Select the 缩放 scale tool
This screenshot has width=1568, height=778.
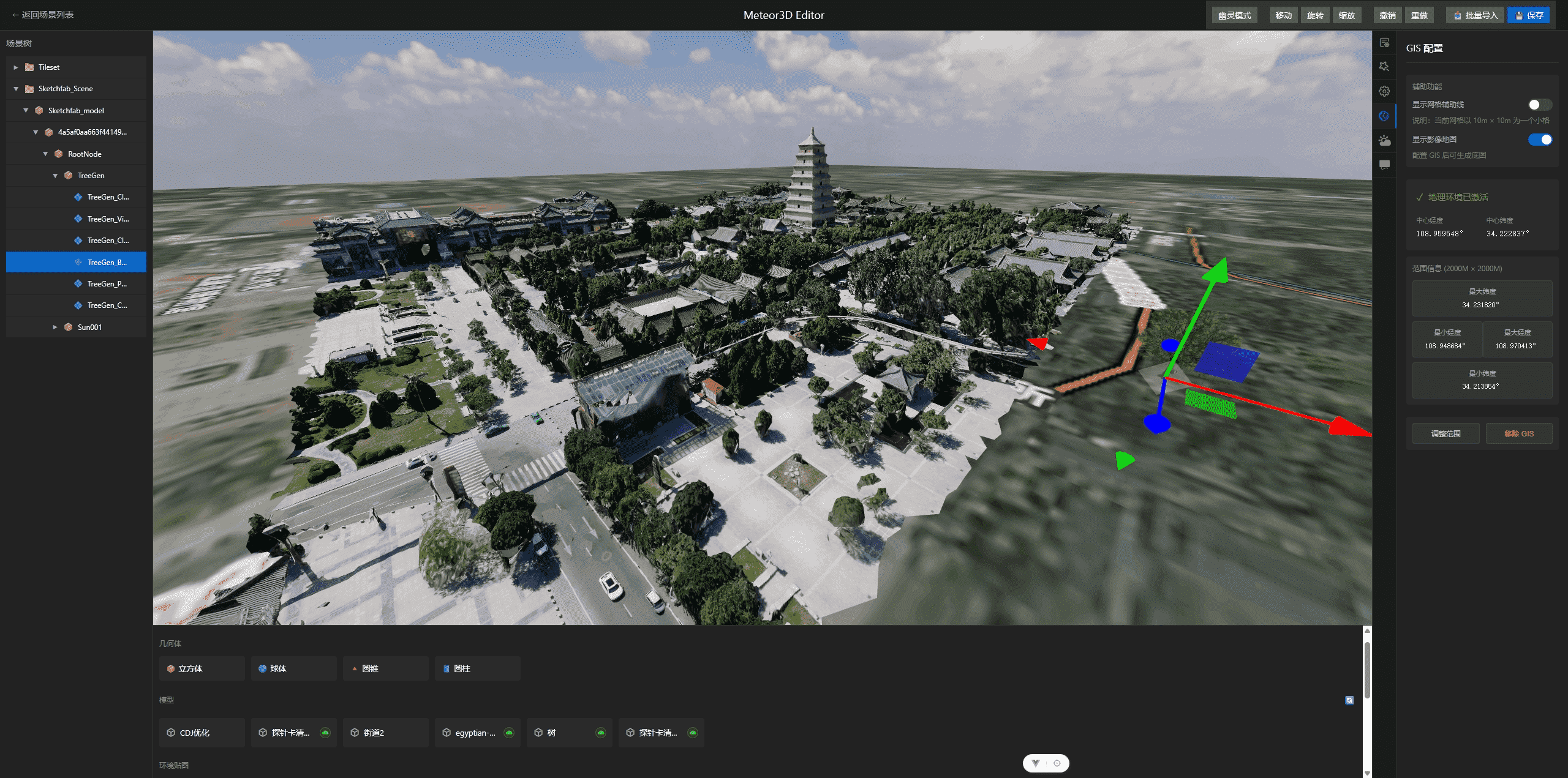point(1347,15)
